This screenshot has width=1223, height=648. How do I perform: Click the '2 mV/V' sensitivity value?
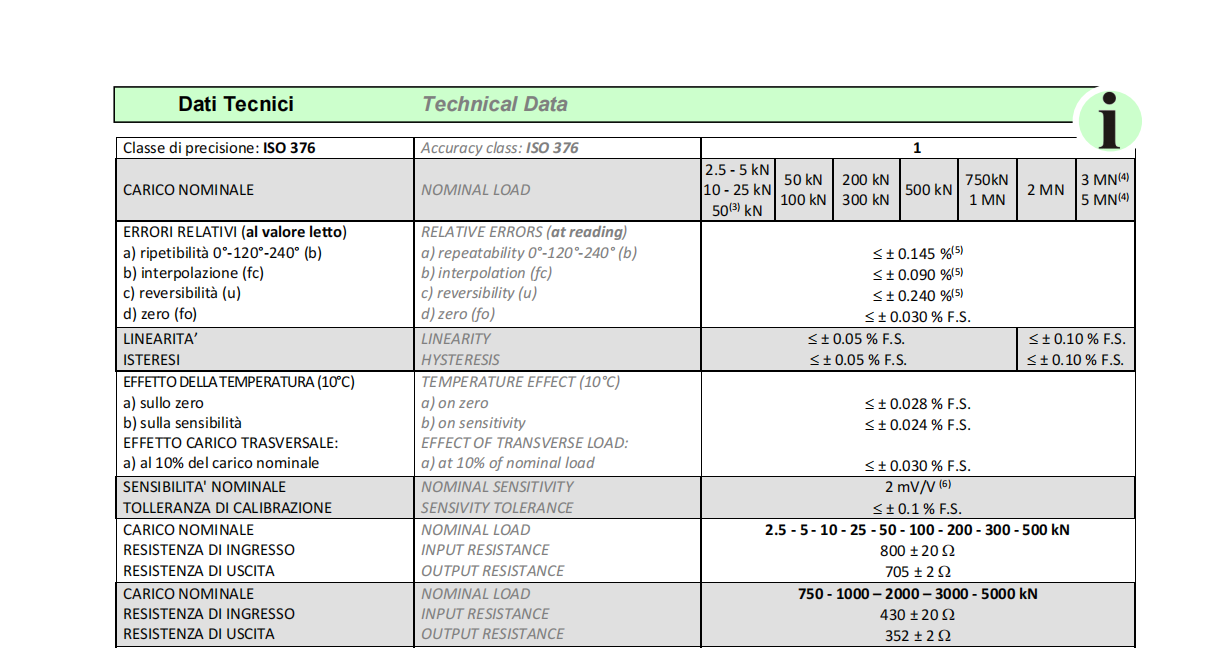pos(917,487)
